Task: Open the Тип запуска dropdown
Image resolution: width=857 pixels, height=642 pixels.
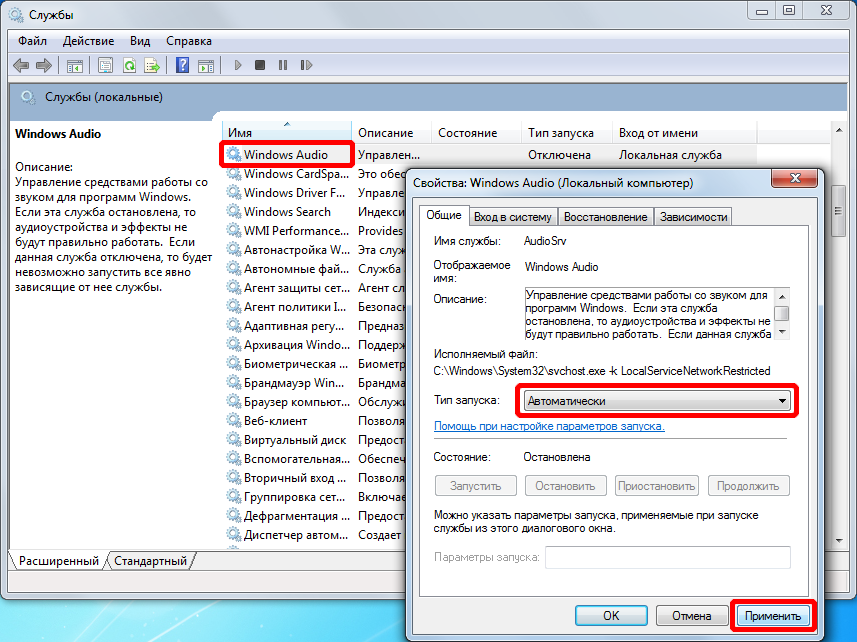Action: (x=657, y=401)
